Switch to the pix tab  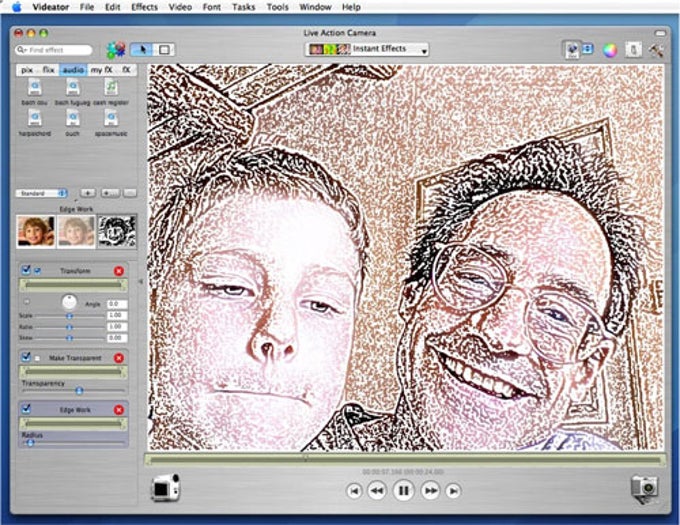(x=27, y=70)
